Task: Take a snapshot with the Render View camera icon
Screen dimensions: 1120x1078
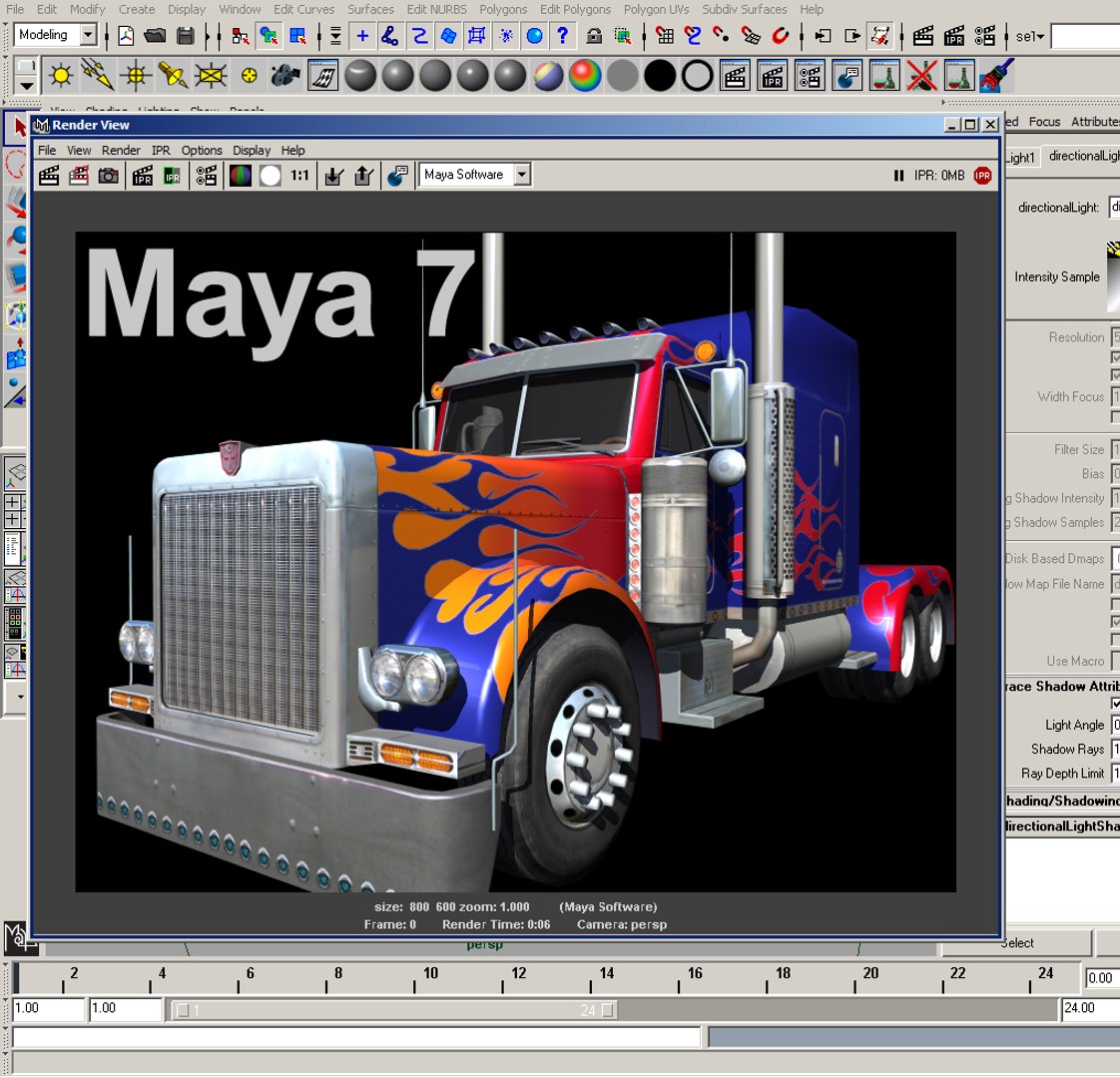Action: (x=109, y=176)
